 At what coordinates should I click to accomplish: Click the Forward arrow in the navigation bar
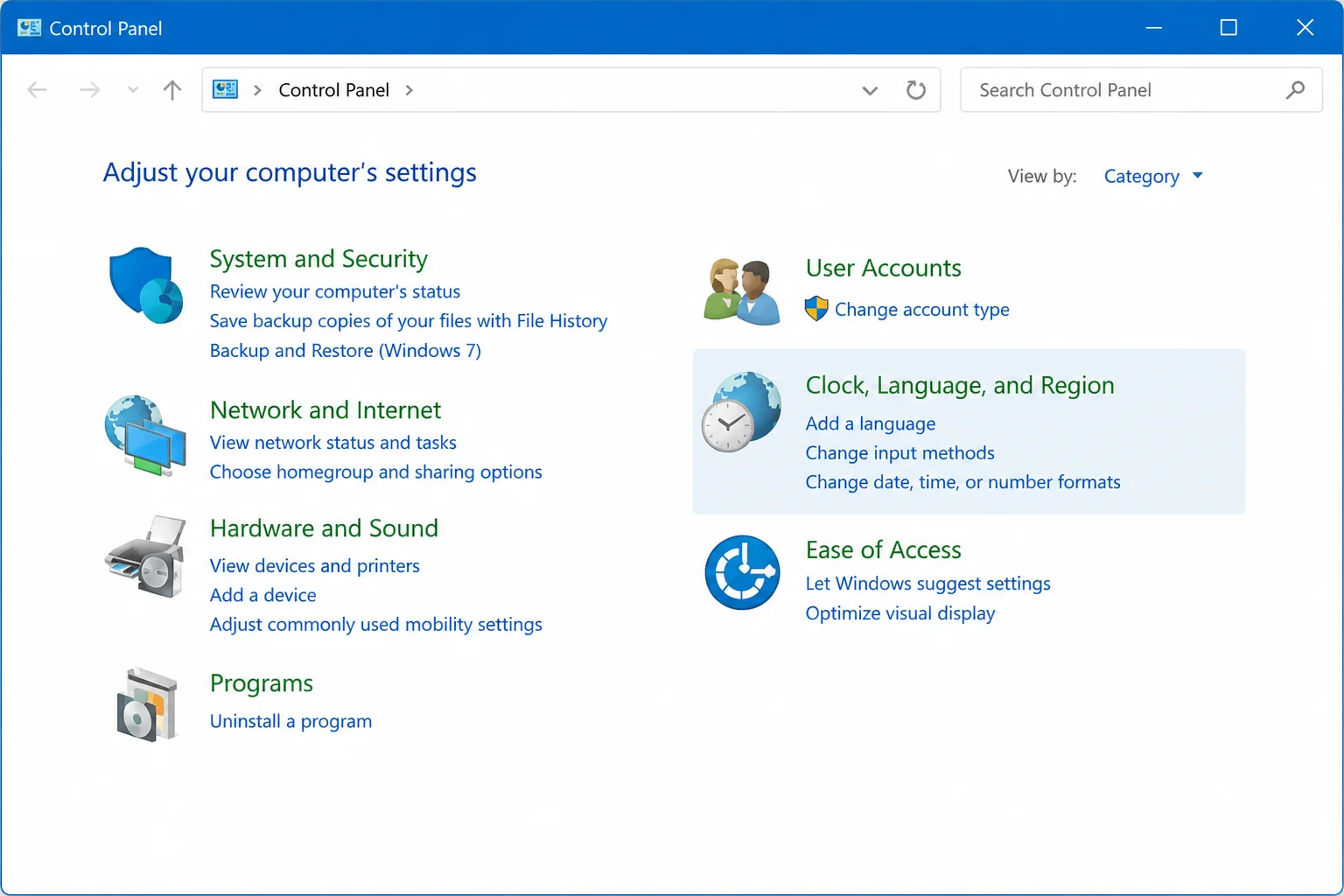tap(89, 89)
